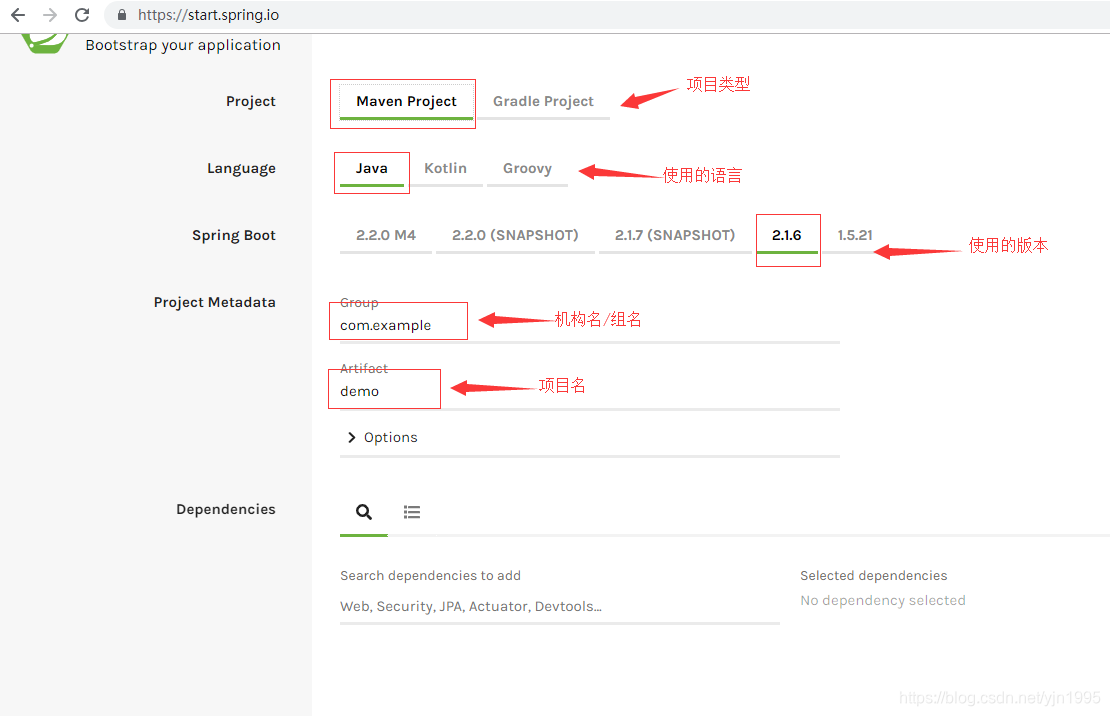1110x716 pixels.
Task: Choose Java as the language
Action: coord(372,169)
